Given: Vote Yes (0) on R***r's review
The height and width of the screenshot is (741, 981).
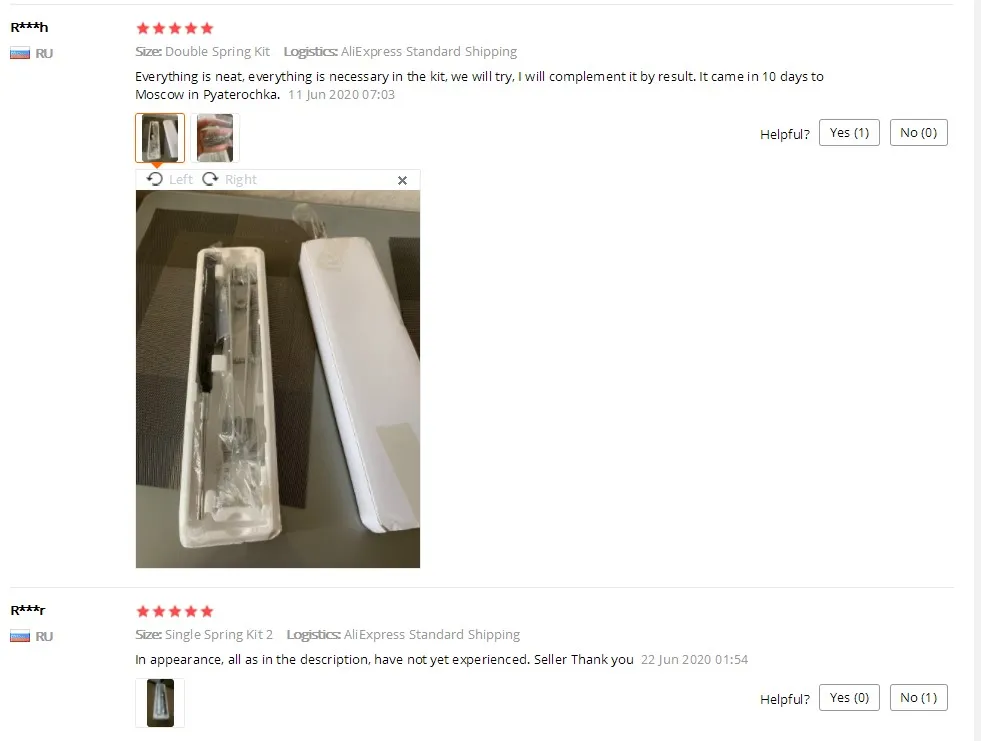Looking at the screenshot, I should (849, 697).
